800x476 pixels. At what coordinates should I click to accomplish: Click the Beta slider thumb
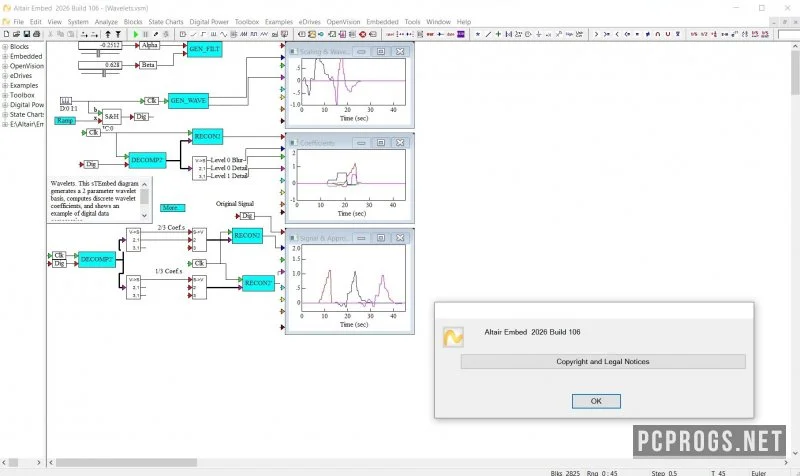pos(104,73)
